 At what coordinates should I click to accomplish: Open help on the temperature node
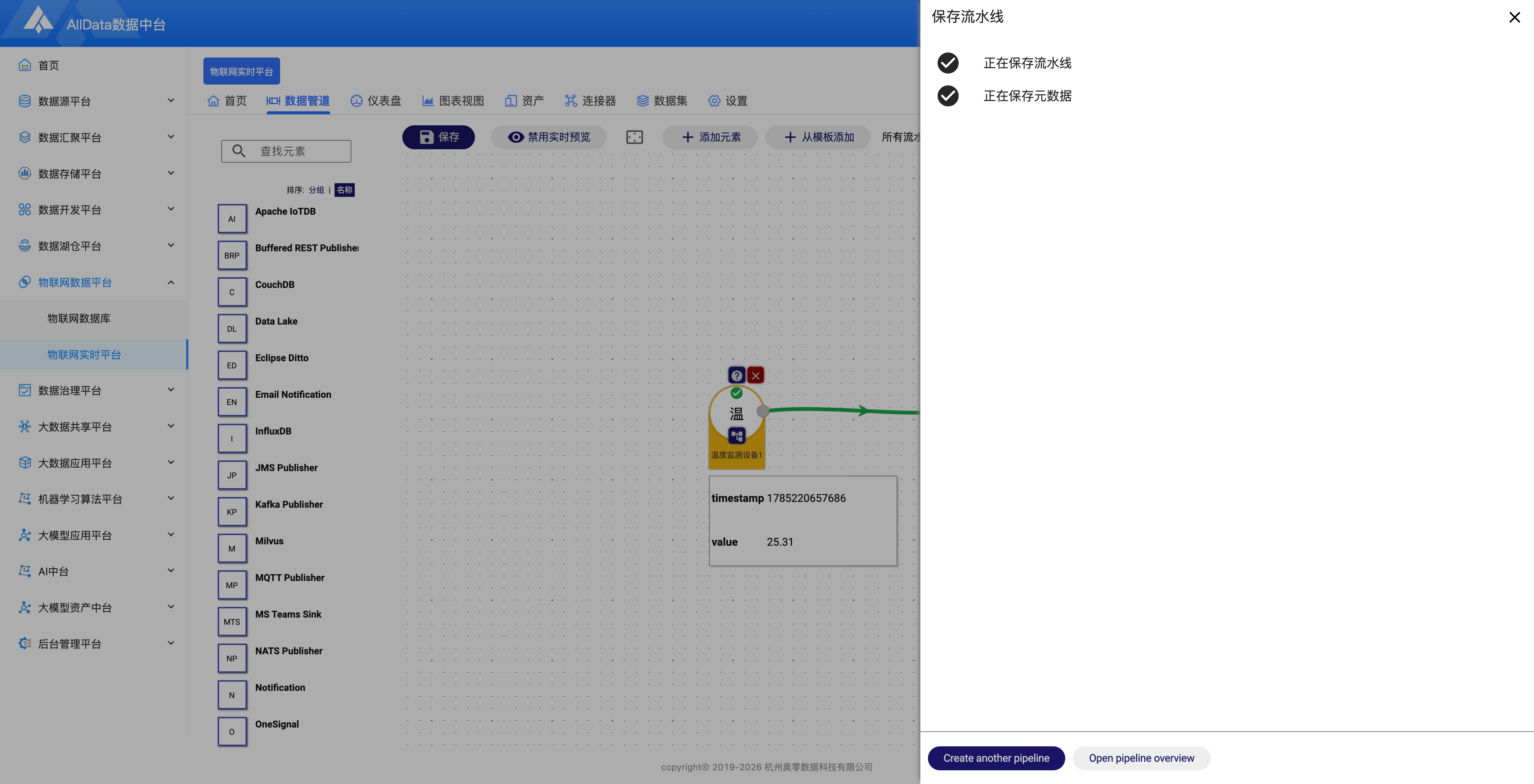click(737, 376)
